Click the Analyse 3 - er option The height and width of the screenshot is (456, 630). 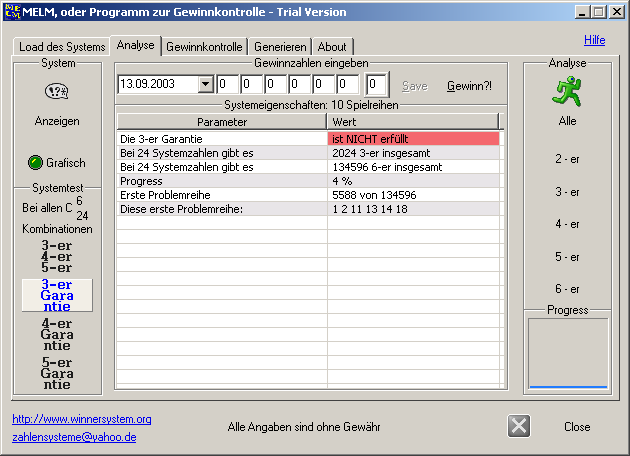click(x=567, y=192)
